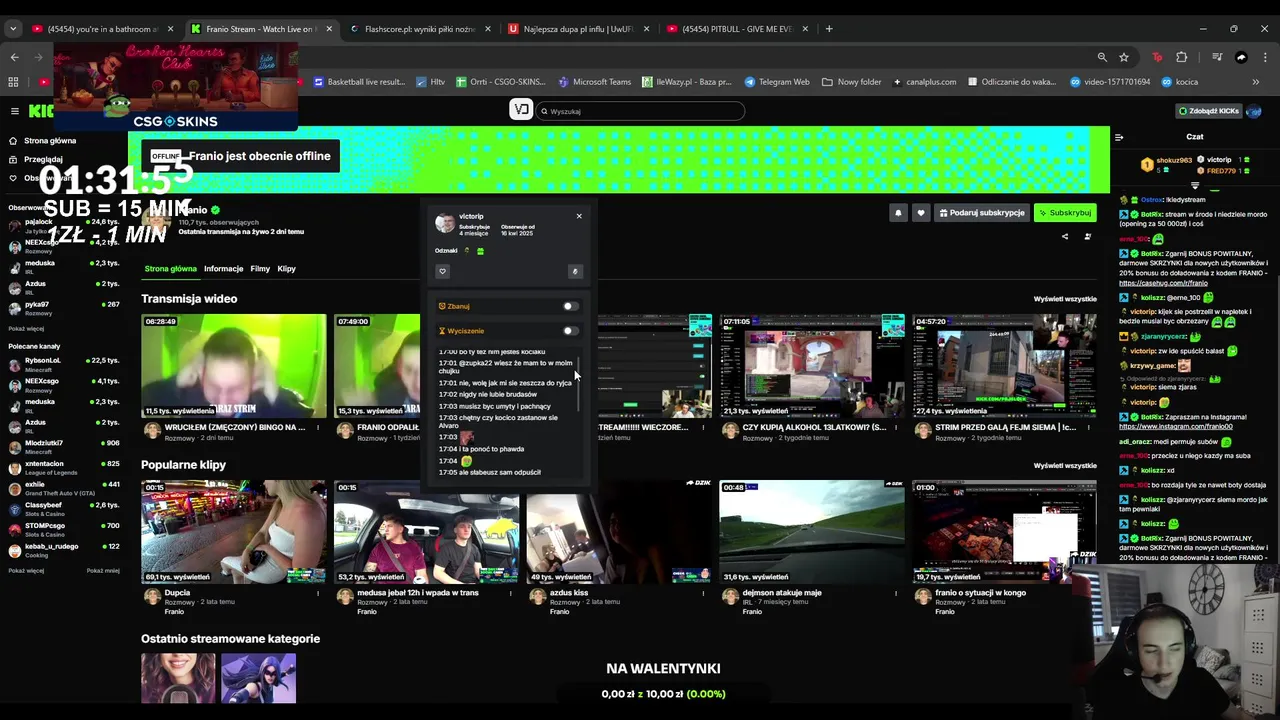The width and height of the screenshot is (1280, 720).
Task: Open the tab search dropdown arrow
Action: (13, 29)
